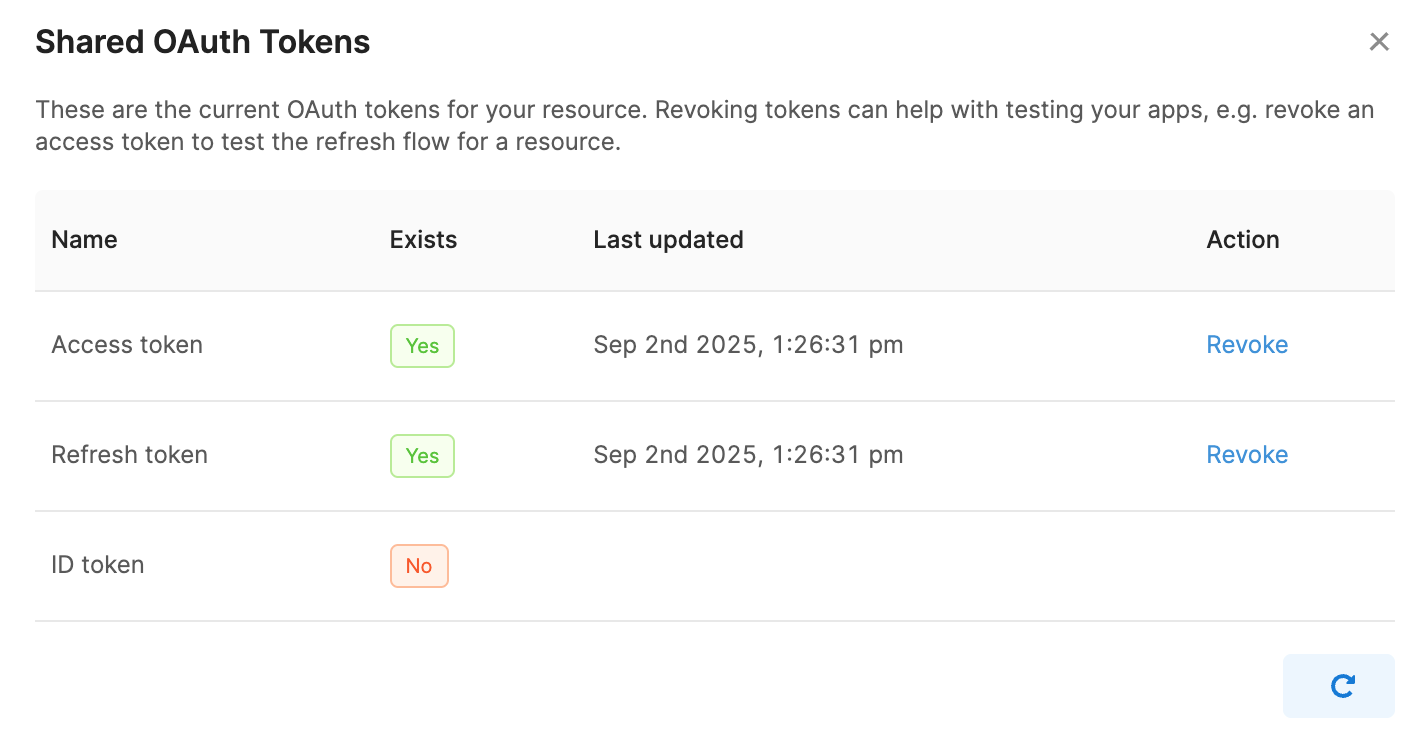Viewport: 1428px width, 744px height.
Task: Click the Exists column header
Action: tap(423, 240)
